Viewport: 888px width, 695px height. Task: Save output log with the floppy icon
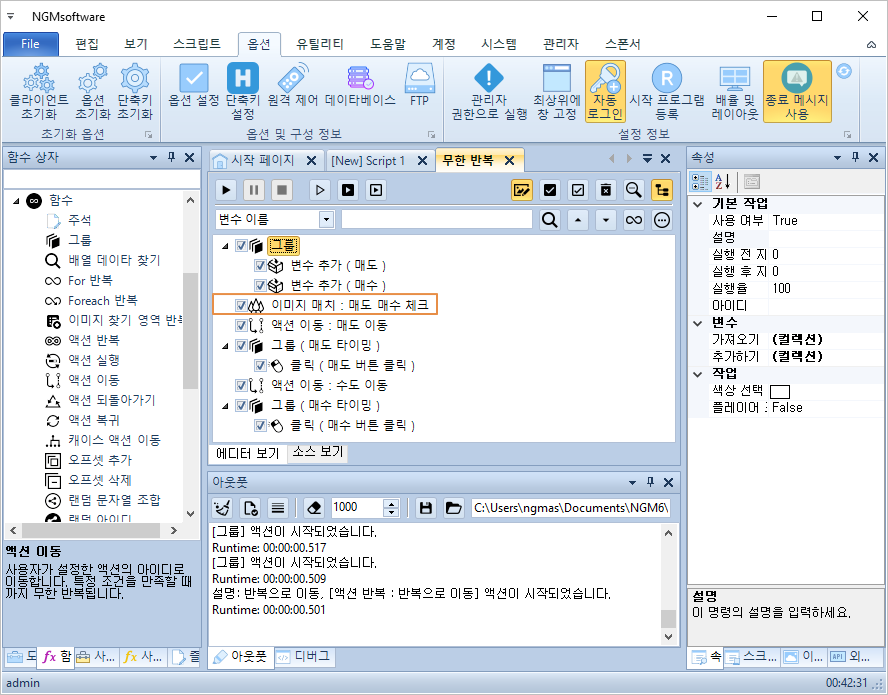(425, 508)
